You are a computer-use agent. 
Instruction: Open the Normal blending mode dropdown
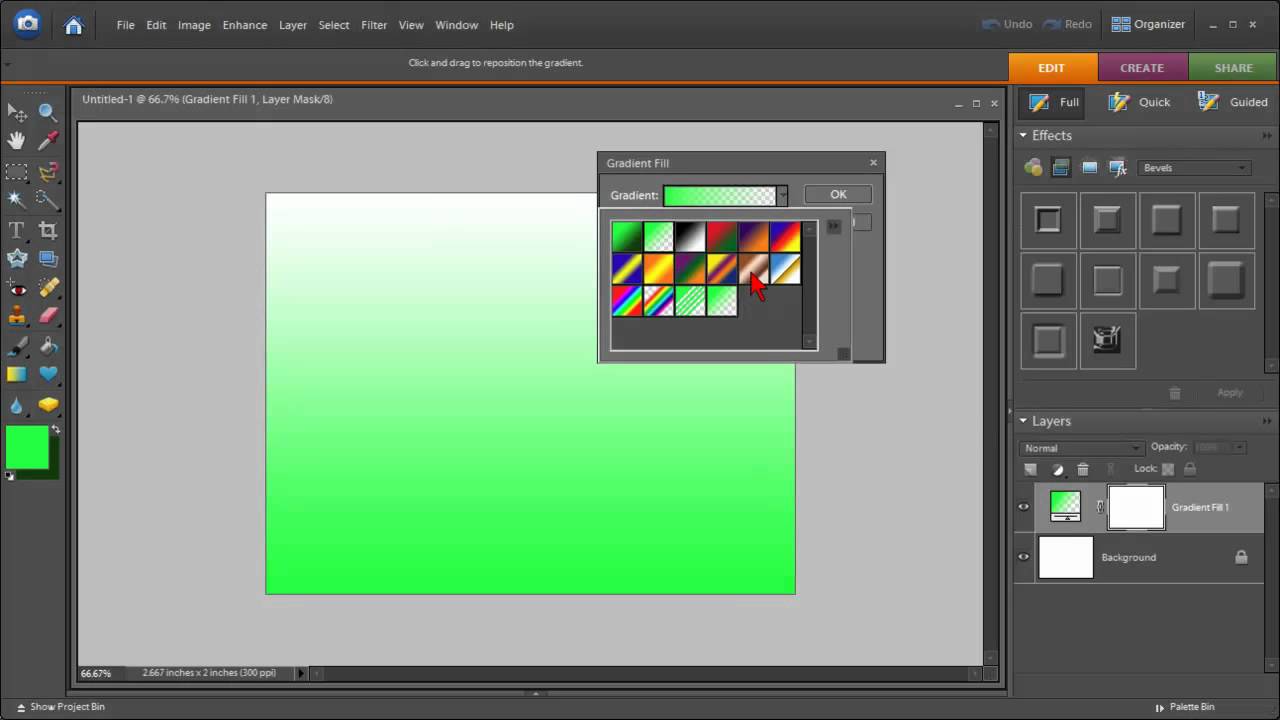[1081, 448]
